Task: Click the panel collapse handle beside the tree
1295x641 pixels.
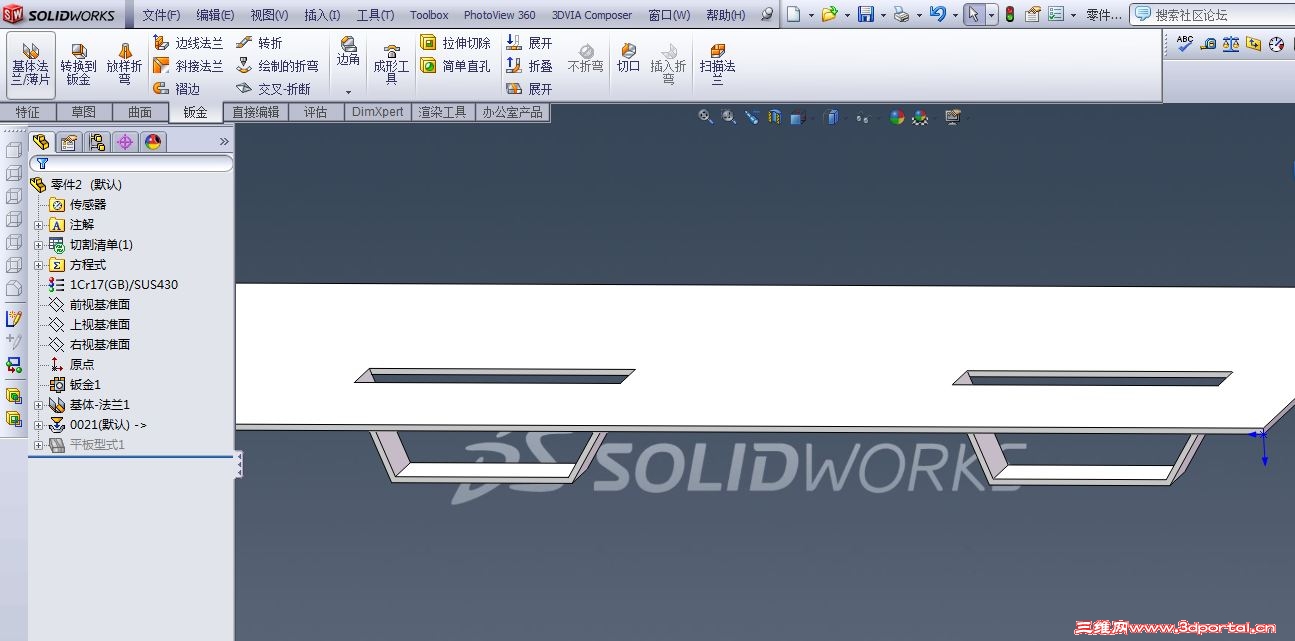Action: coord(239,464)
